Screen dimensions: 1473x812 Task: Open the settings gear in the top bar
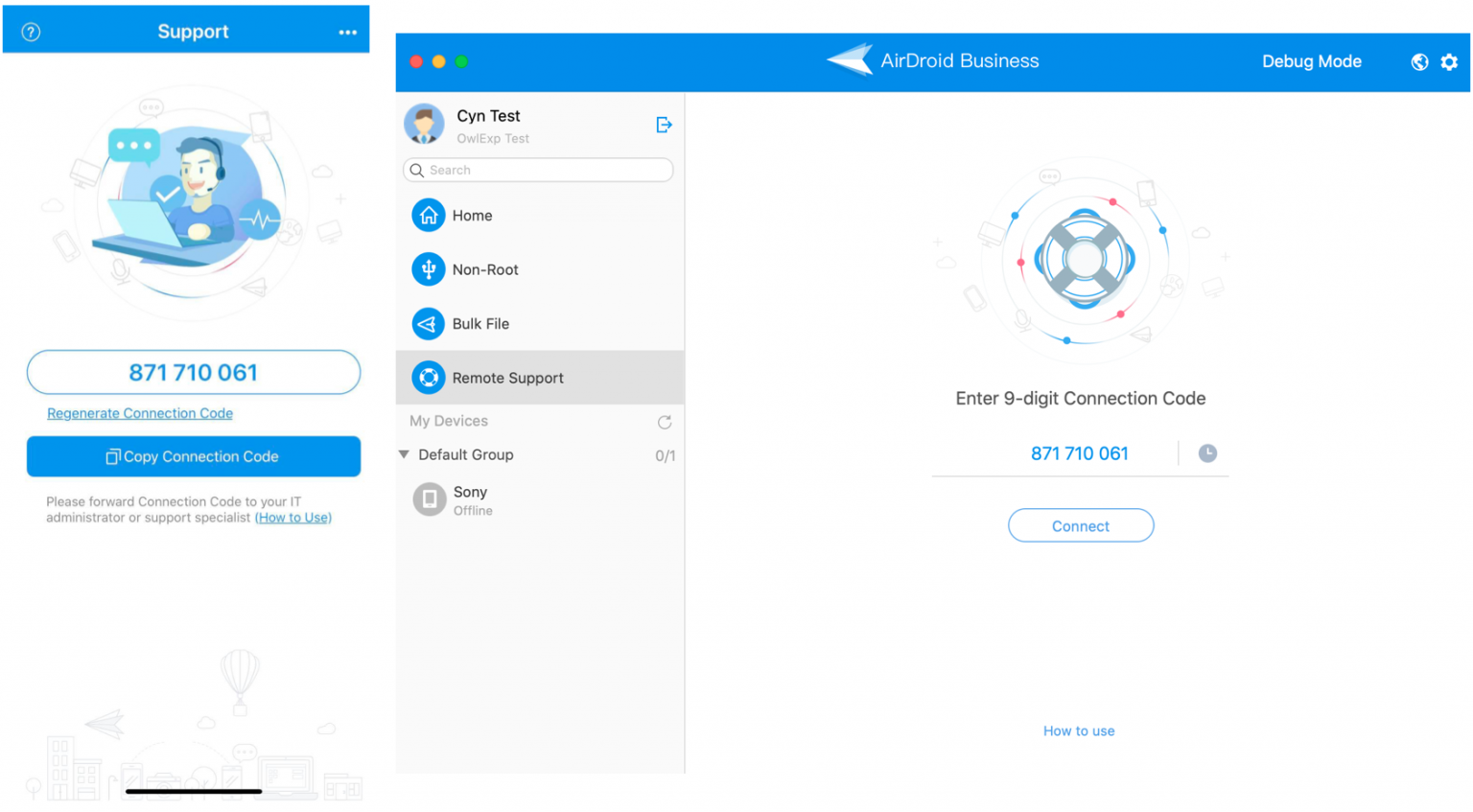1450,61
